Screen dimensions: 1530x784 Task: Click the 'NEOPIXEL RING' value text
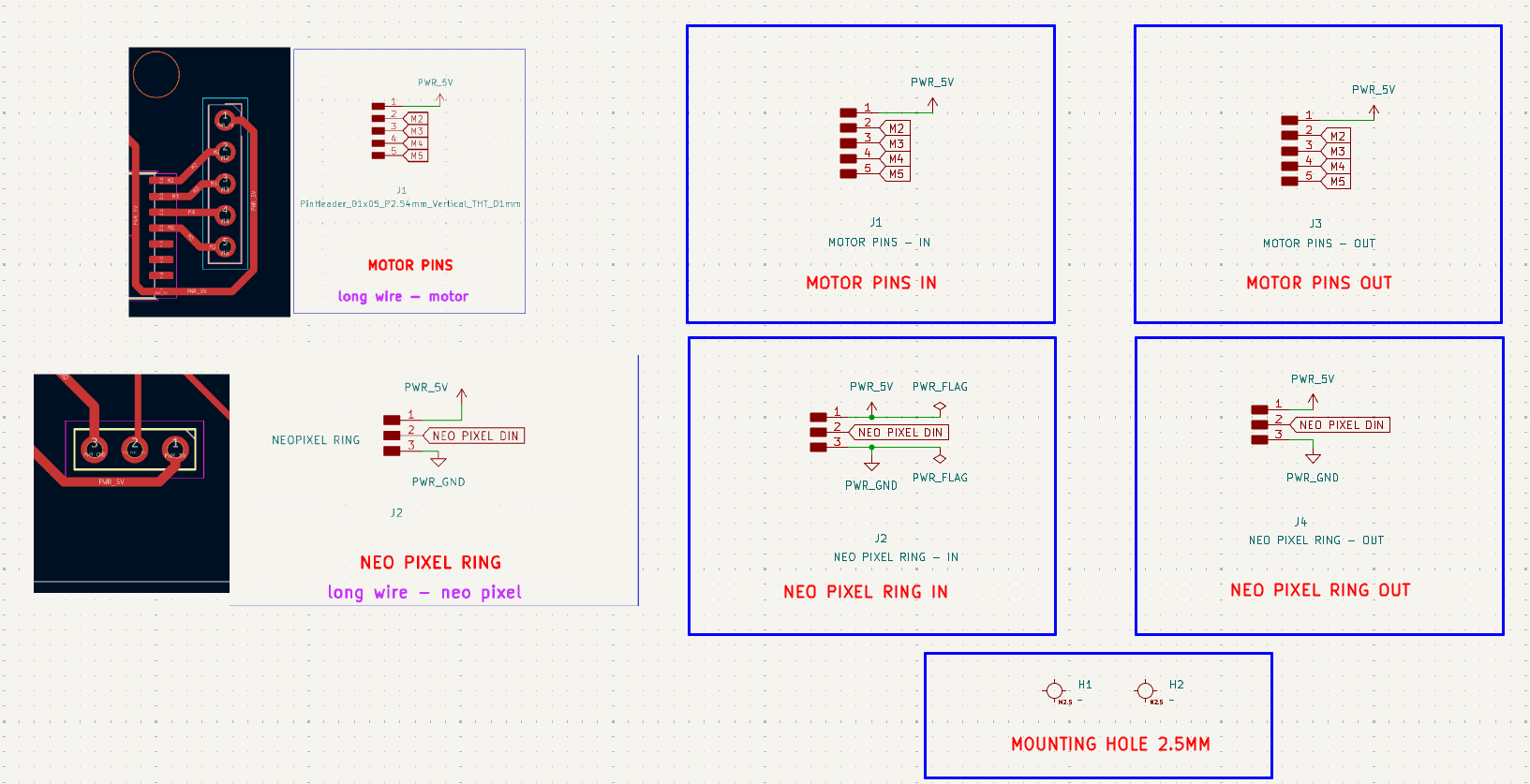(316, 440)
